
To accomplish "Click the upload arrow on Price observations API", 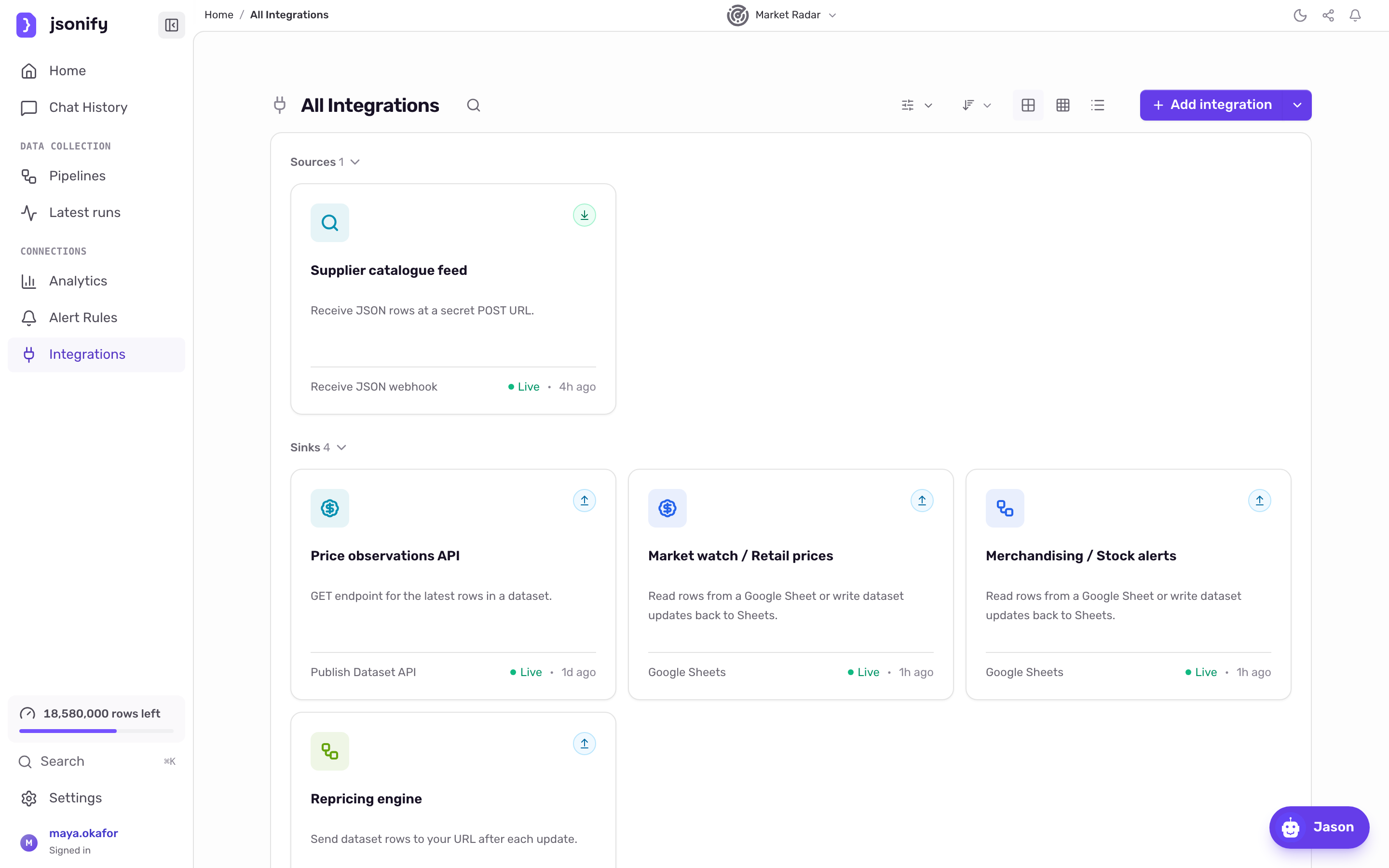I will click(585, 501).
